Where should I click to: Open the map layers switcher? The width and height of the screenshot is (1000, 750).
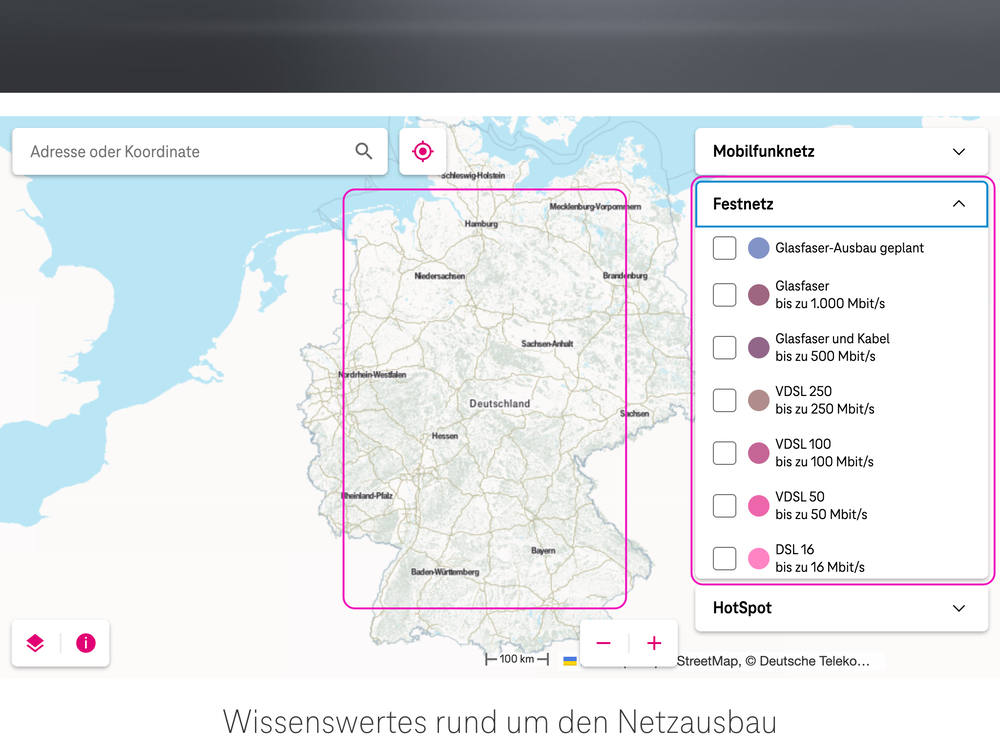point(35,643)
